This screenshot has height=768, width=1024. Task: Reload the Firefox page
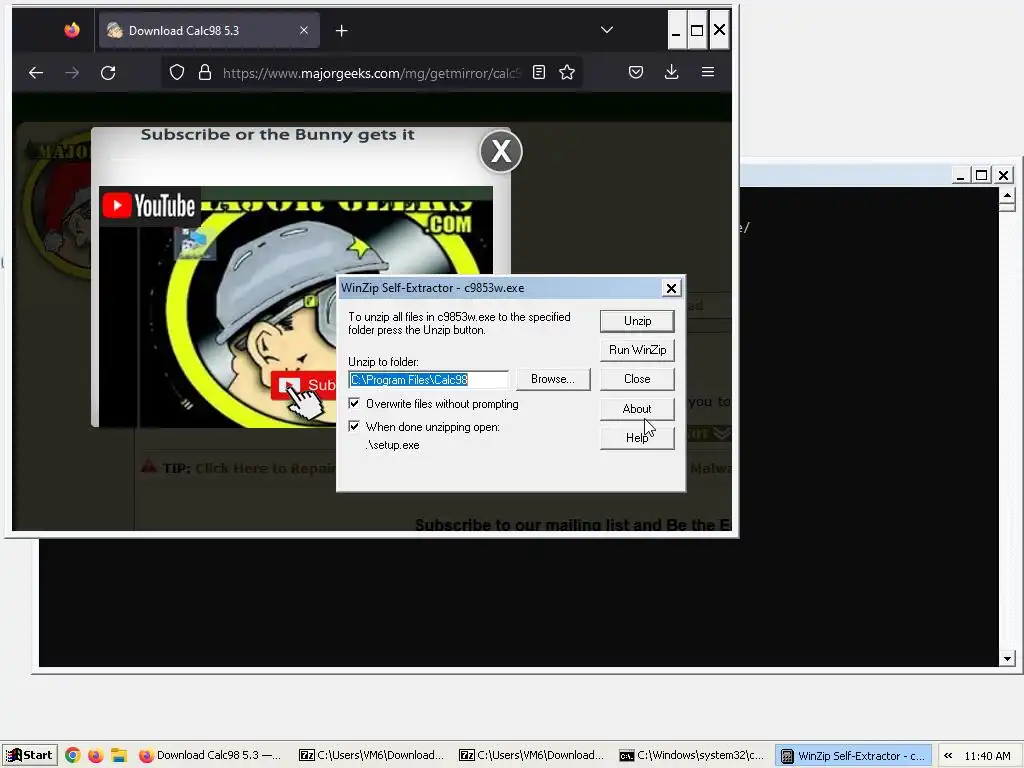point(108,72)
